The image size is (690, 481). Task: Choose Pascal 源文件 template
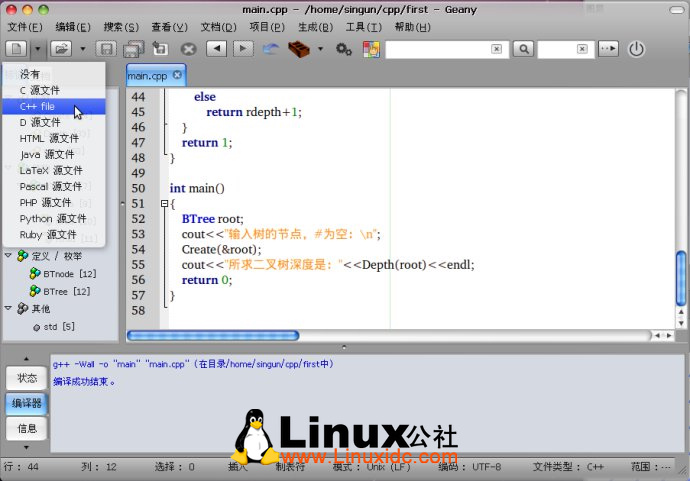coord(54,187)
